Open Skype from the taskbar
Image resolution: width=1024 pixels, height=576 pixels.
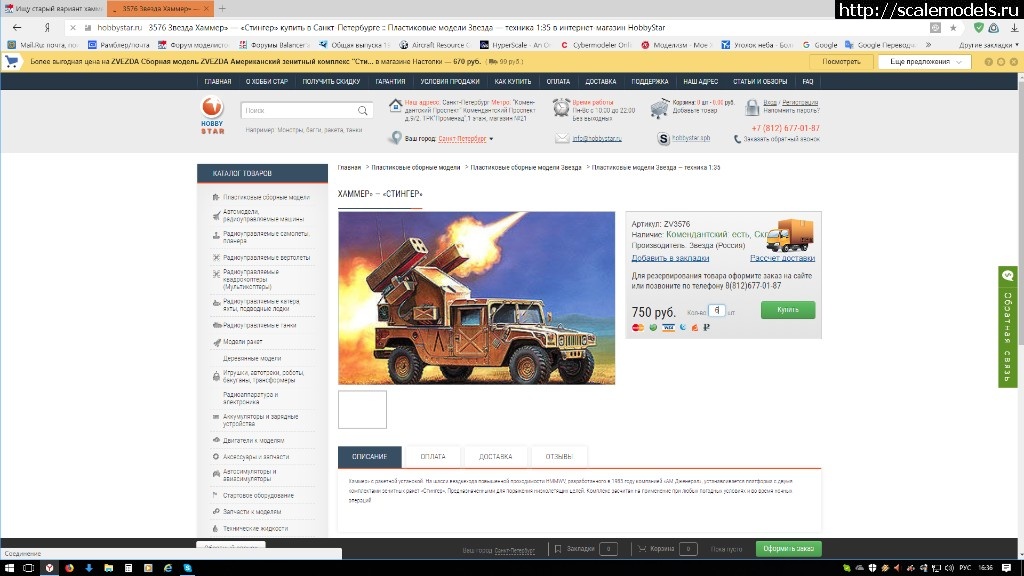pos(187,568)
